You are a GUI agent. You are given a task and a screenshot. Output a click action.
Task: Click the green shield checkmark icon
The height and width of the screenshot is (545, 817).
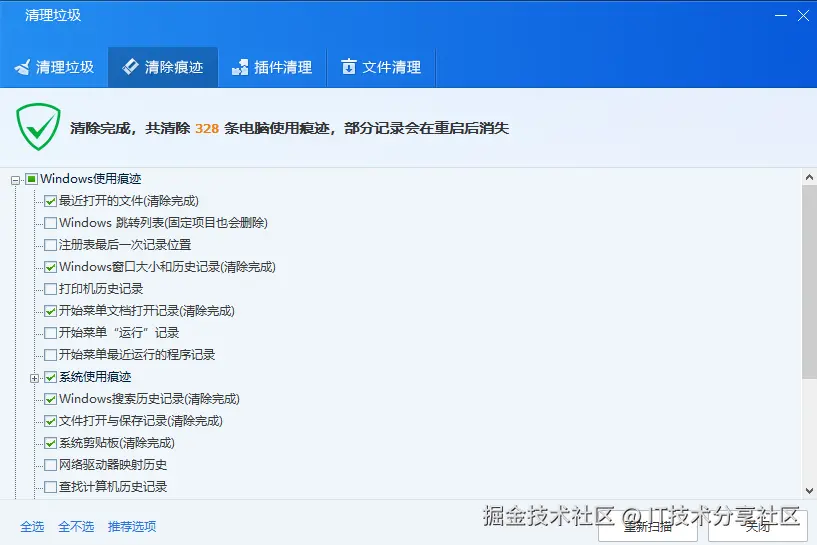[x=38, y=127]
